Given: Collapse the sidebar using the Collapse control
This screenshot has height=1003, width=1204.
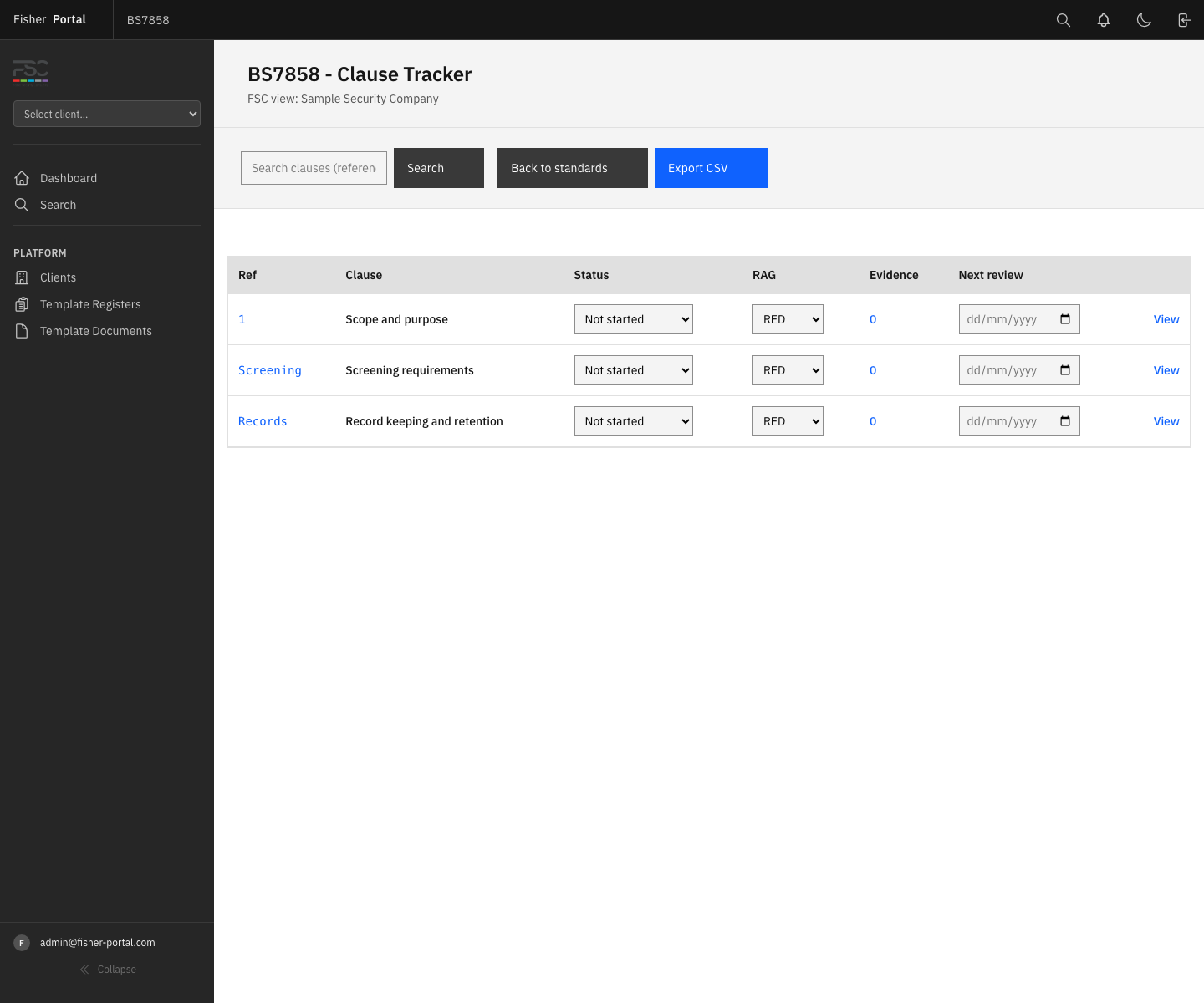Looking at the screenshot, I should [x=108, y=969].
